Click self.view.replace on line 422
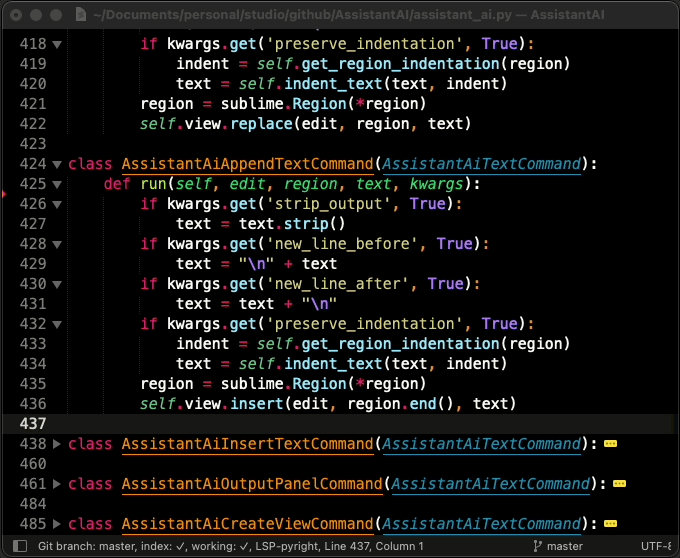Image resolution: width=680 pixels, height=558 pixels. click(216, 124)
